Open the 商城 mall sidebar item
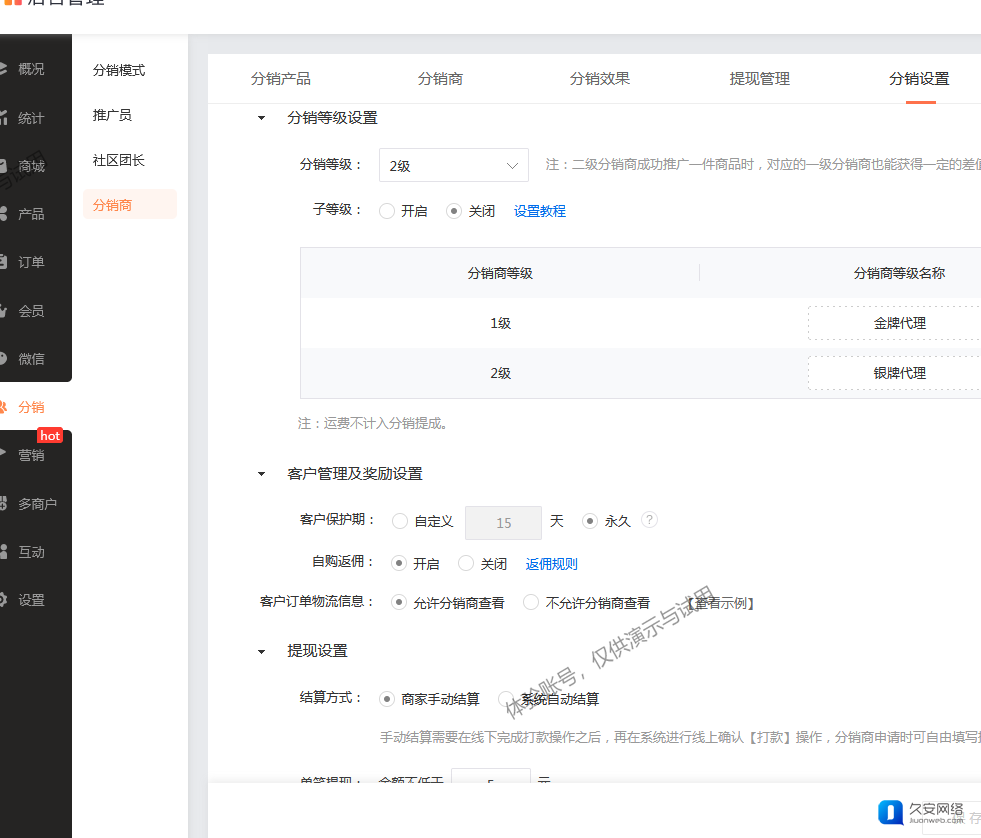981x838 pixels. click(x=30, y=166)
